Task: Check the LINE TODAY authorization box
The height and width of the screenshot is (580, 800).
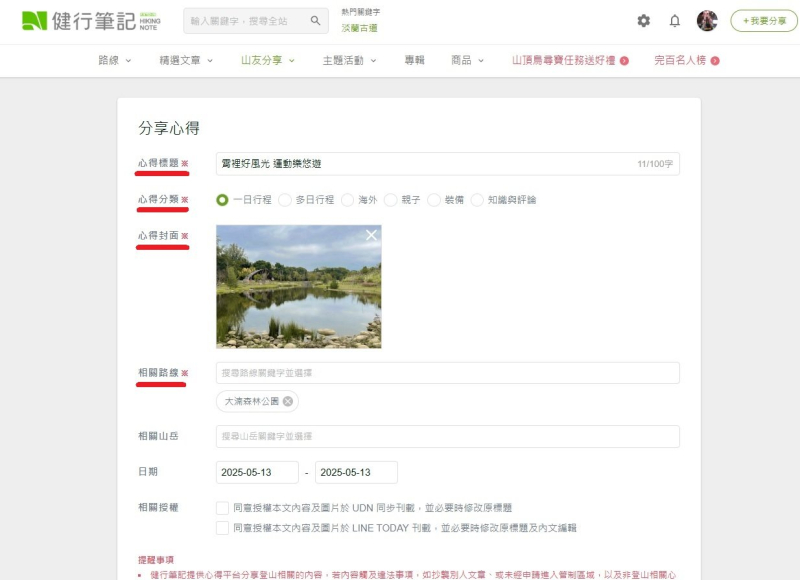Action: click(222, 528)
